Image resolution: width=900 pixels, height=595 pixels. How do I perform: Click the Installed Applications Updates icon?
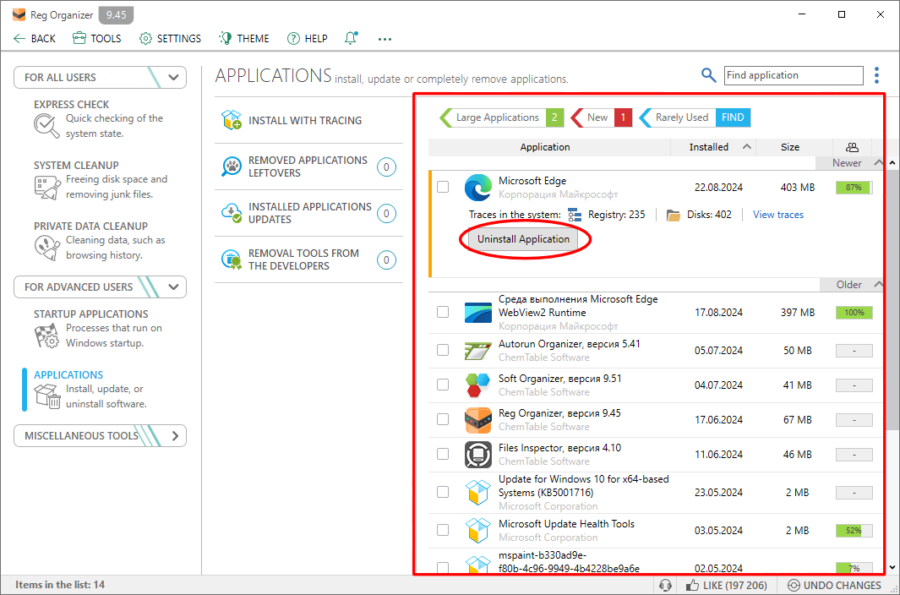[x=231, y=213]
